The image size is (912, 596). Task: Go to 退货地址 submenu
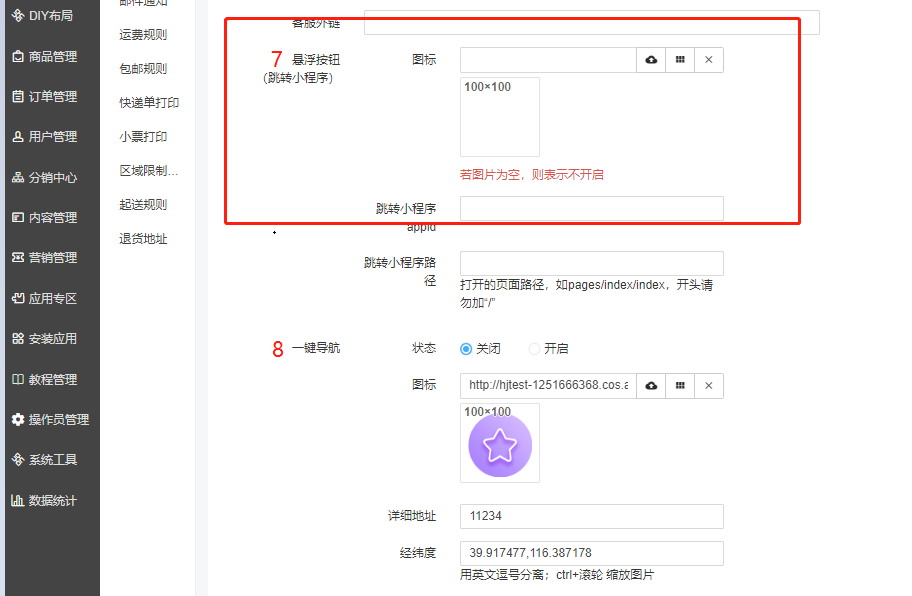[x=143, y=239]
